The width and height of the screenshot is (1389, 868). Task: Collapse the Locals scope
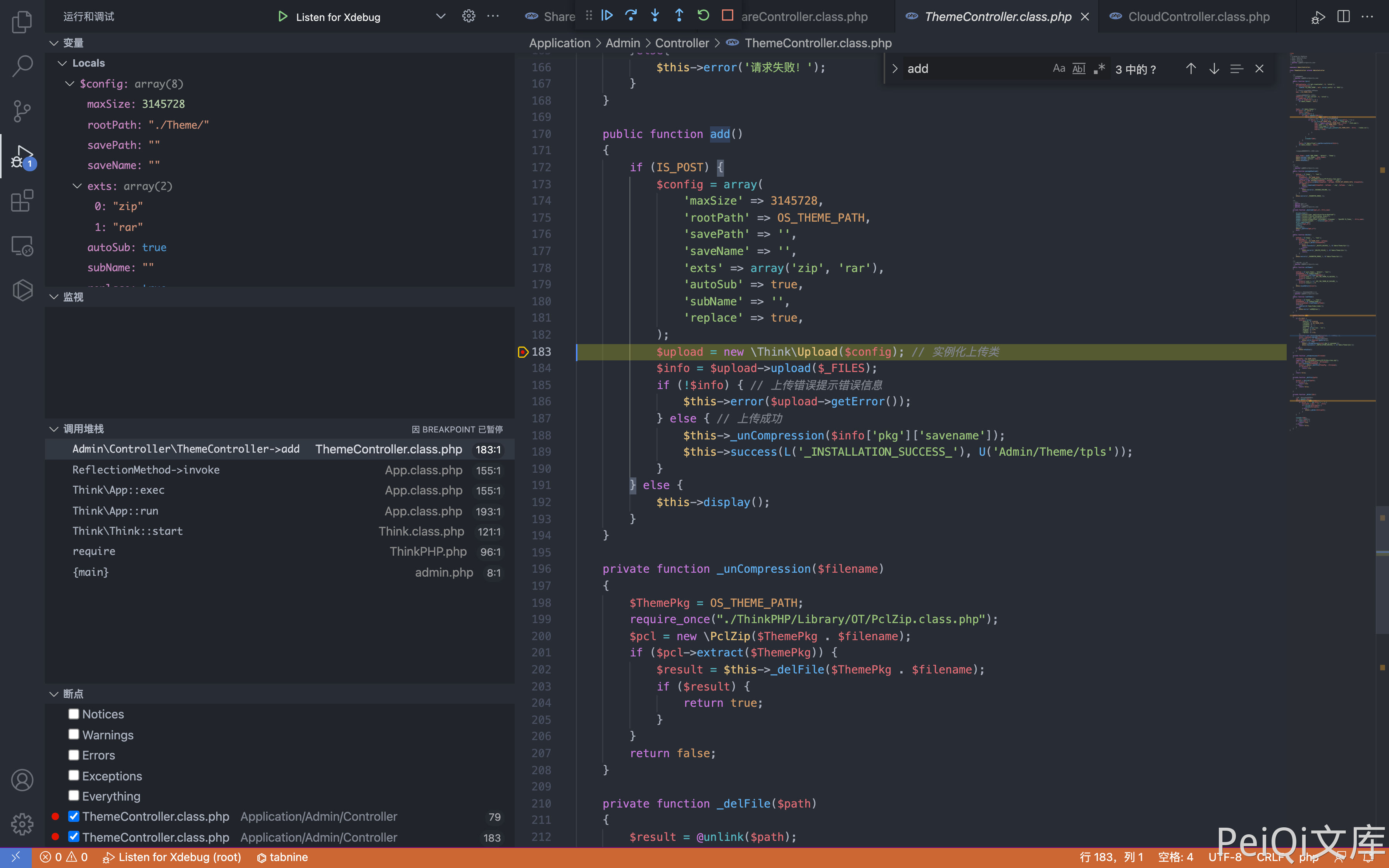[x=62, y=63]
